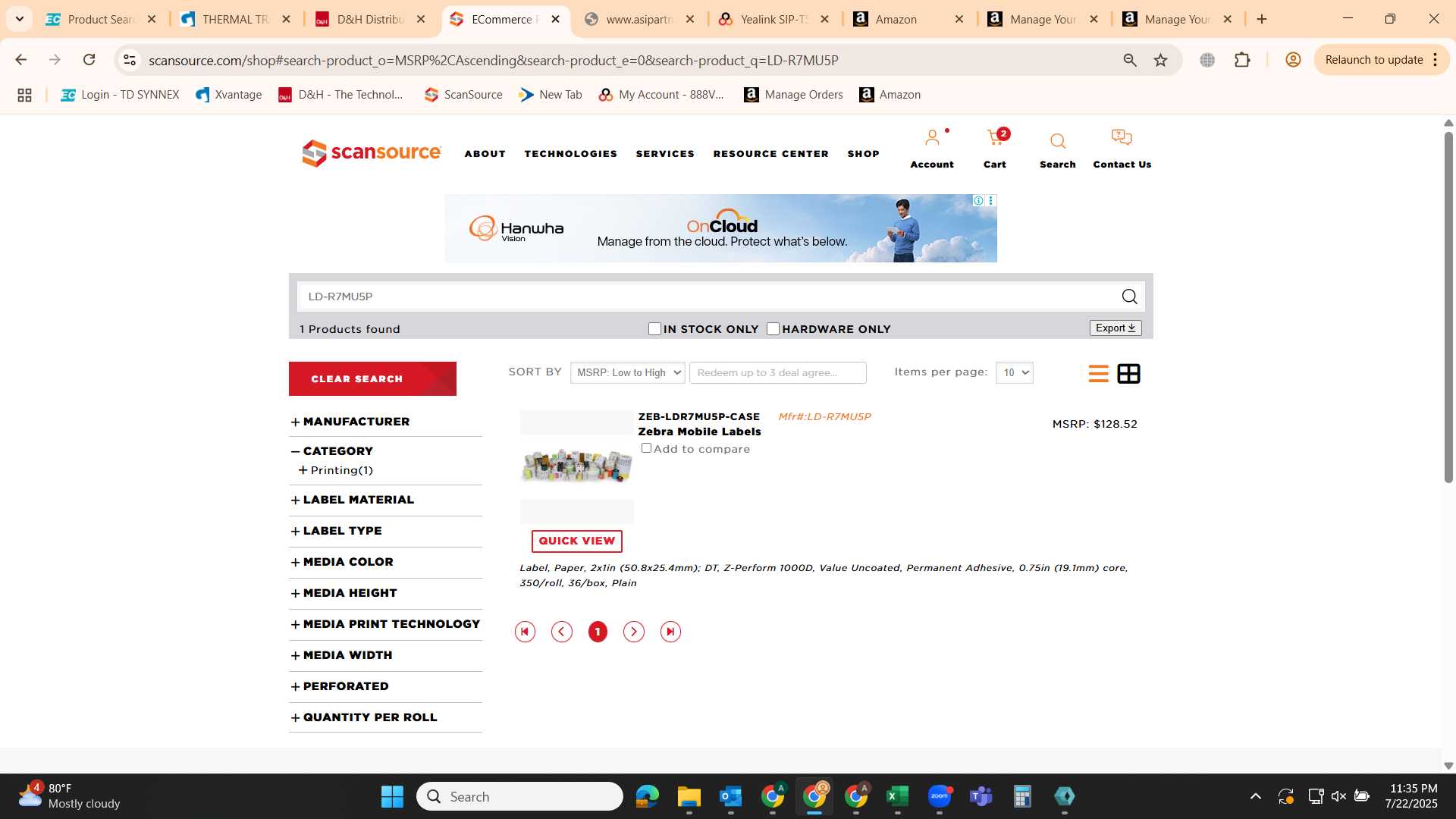
Task: Open File Explorer from taskbar
Action: coord(689,796)
